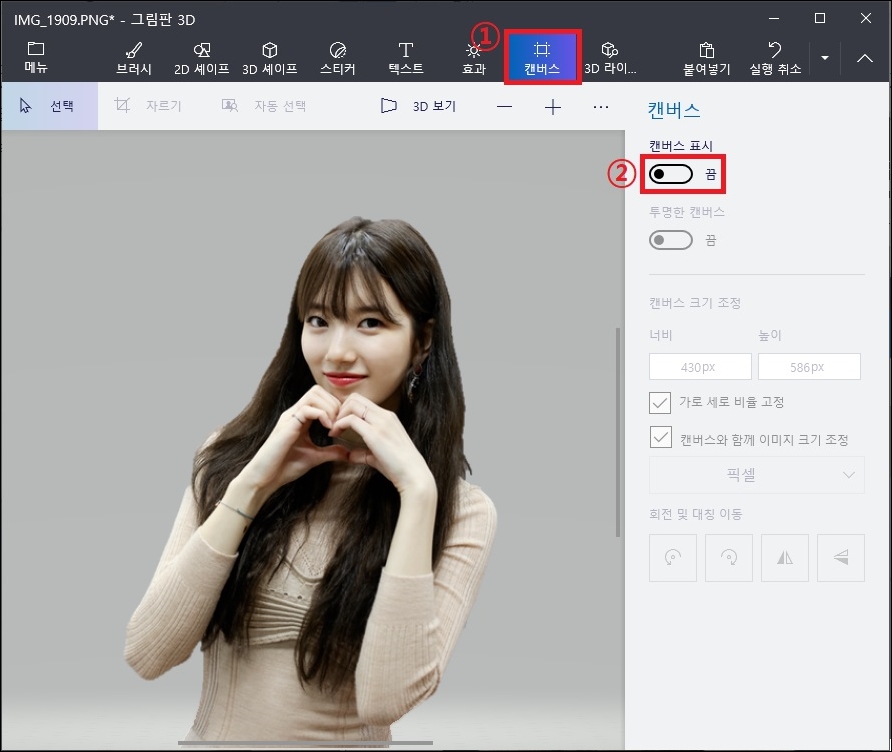
Task: Zoom out with the minus button
Action: (504, 106)
